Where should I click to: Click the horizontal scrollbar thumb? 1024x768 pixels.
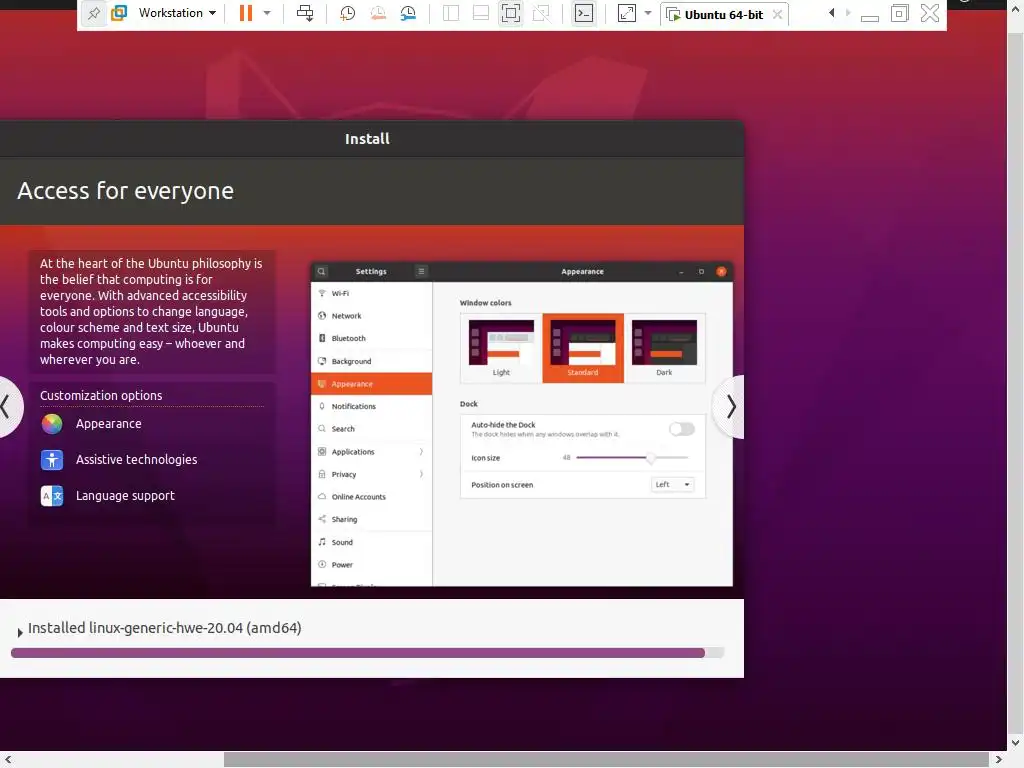click(606, 760)
